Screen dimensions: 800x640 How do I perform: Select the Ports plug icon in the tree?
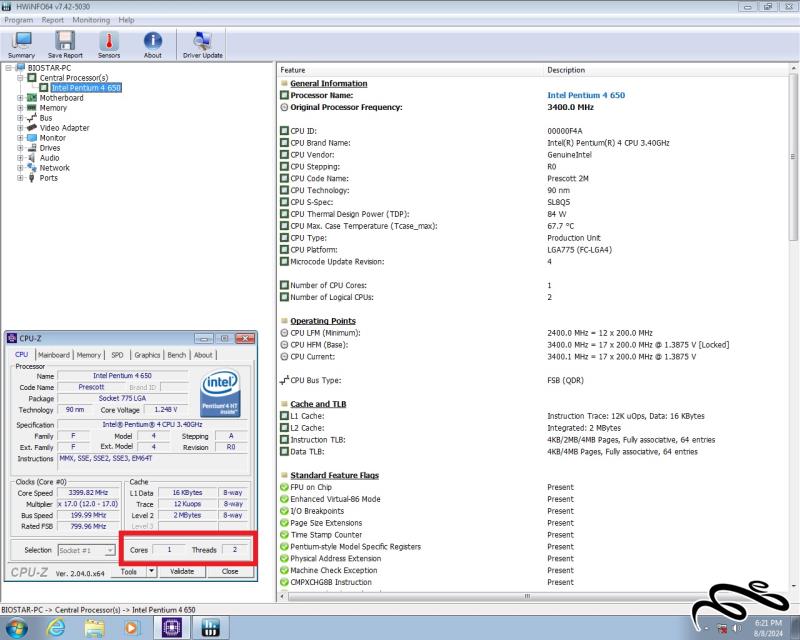click(x=32, y=178)
